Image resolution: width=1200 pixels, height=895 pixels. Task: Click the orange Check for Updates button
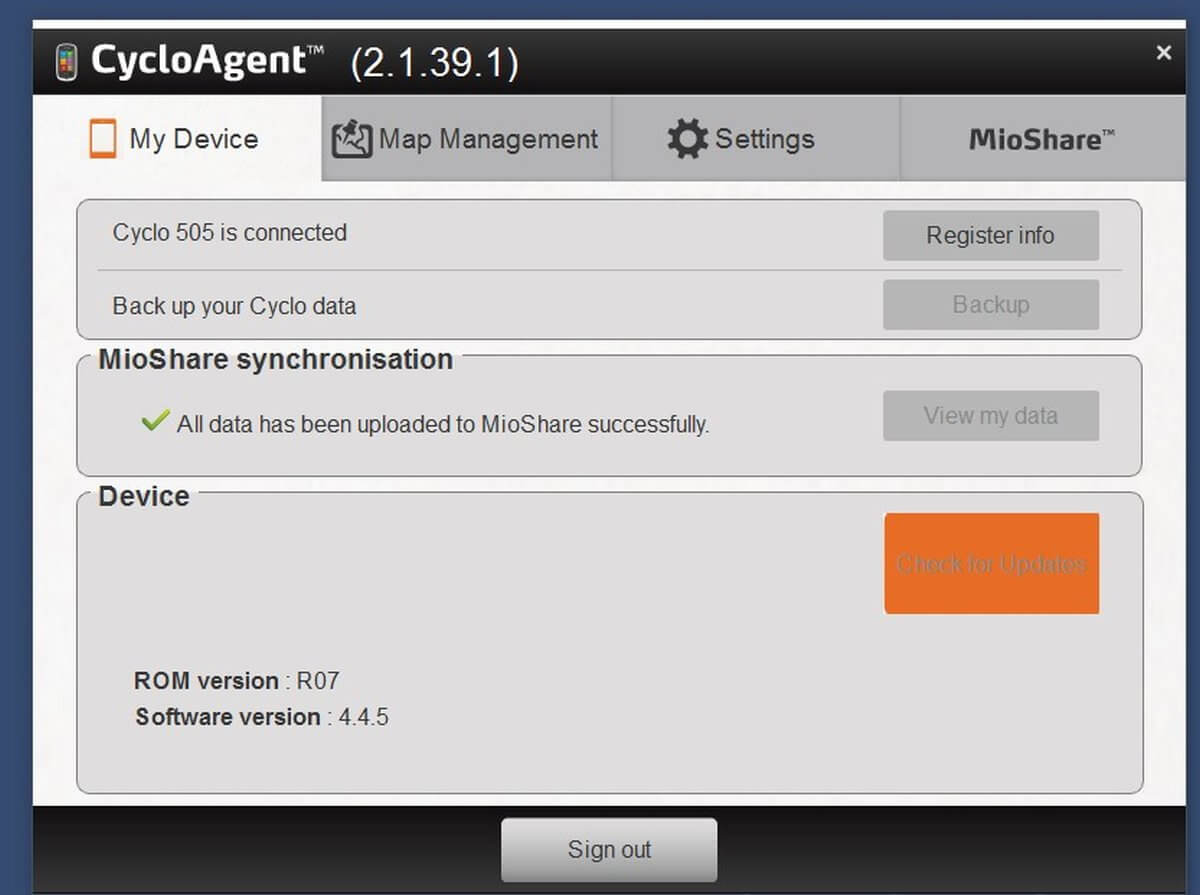coord(991,563)
